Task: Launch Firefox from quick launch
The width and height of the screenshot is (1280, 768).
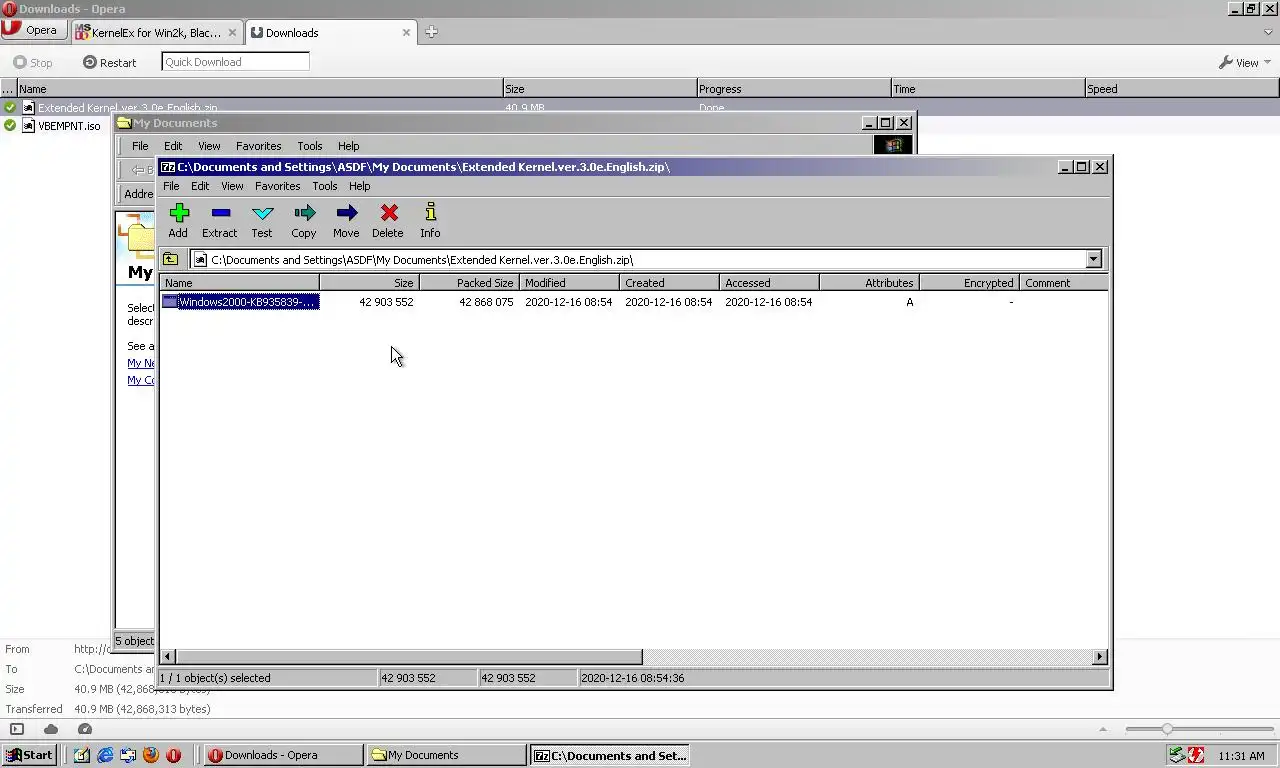Action: pos(151,755)
